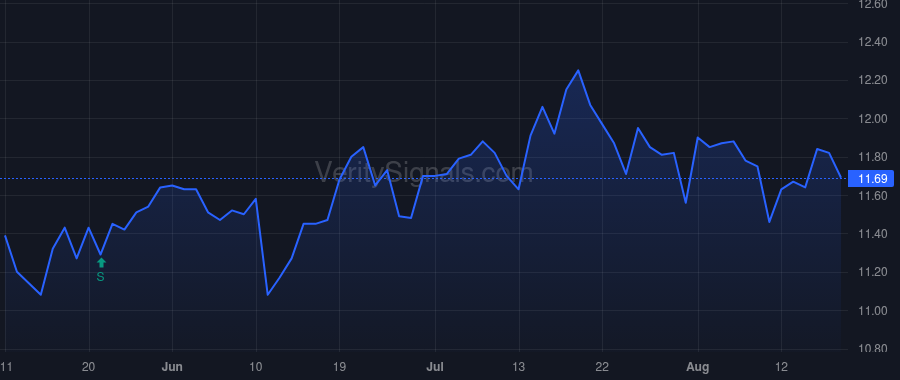Click the 12 date label on time axis

coord(781,367)
